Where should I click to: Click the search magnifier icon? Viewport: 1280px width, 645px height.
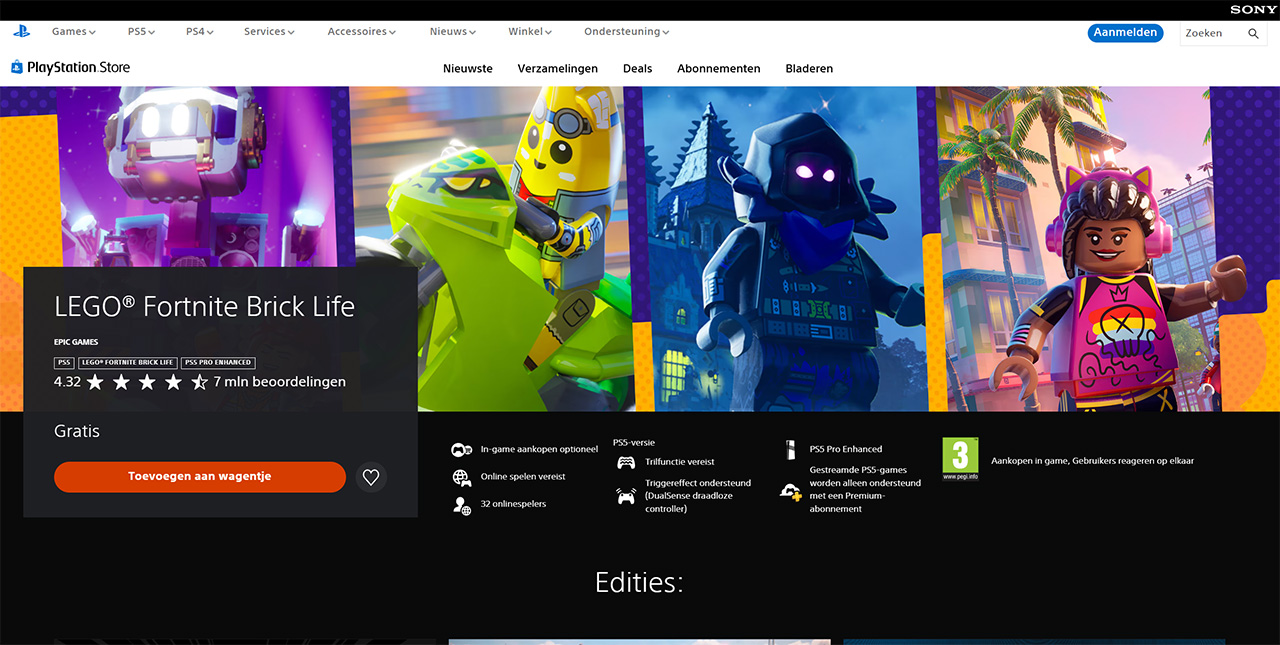click(1253, 33)
